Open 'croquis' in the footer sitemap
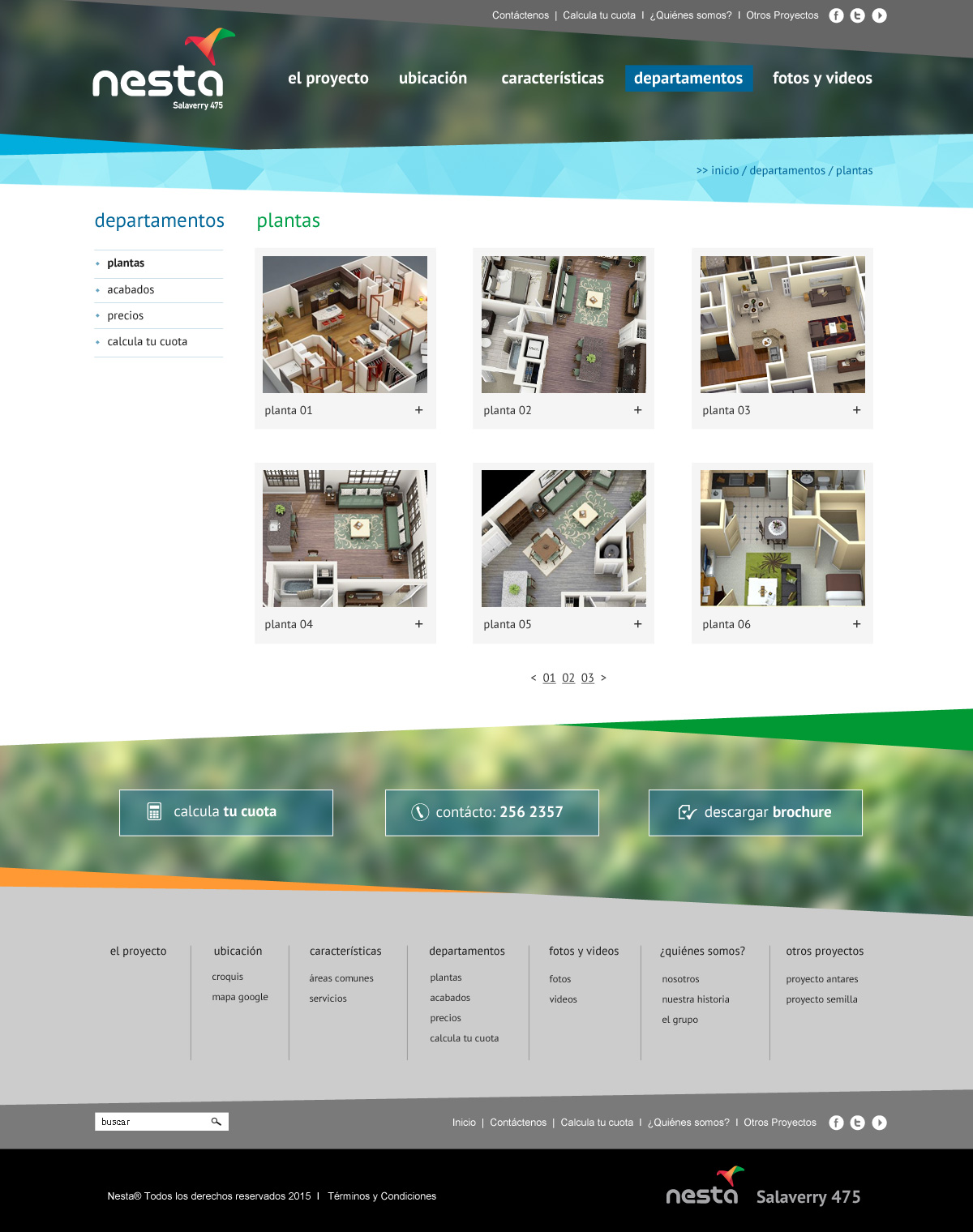 point(228,977)
